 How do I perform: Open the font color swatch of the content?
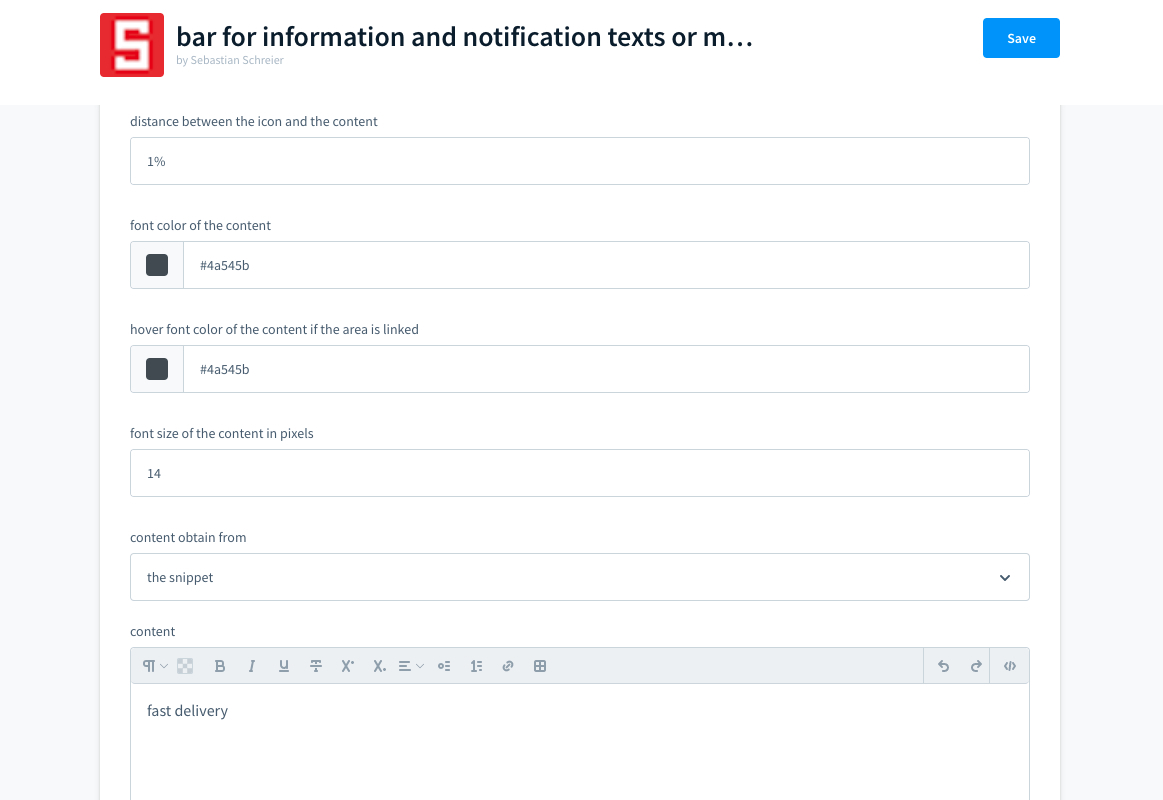157,265
